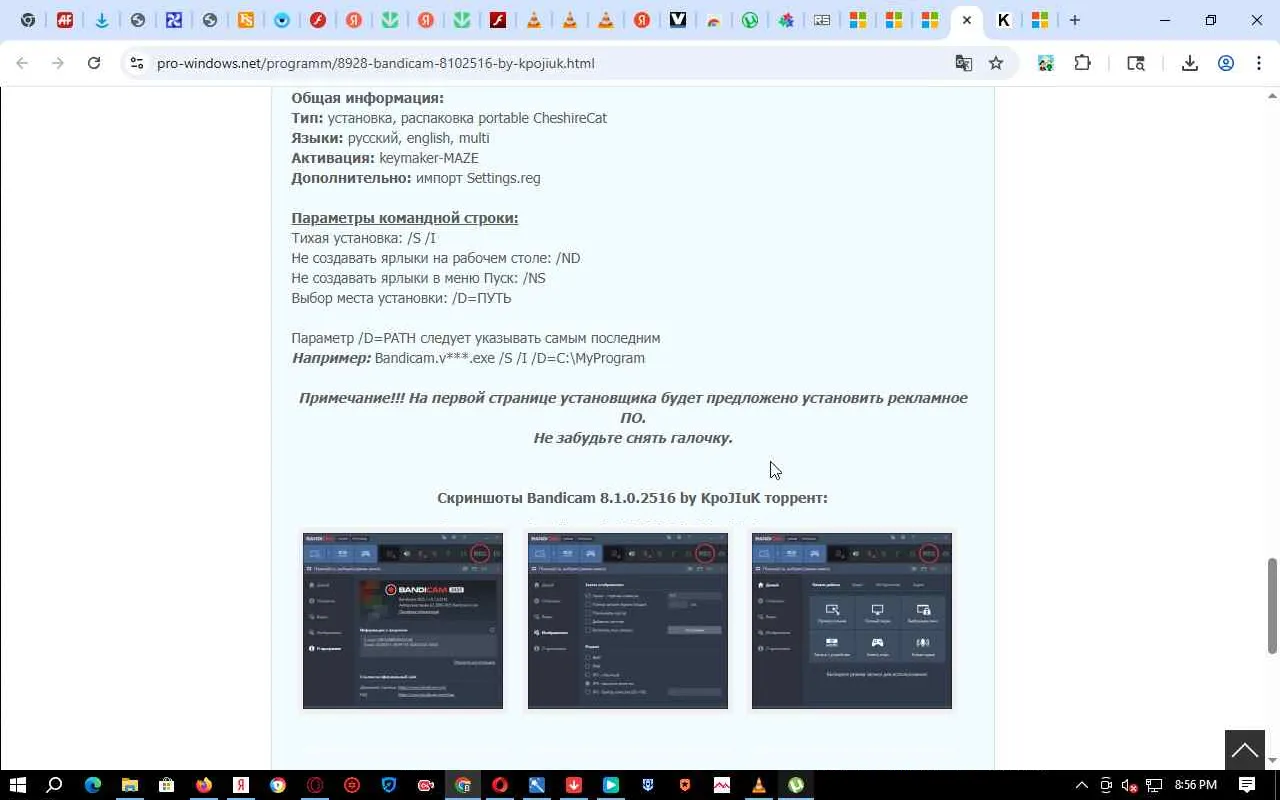Image resolution: width=1280 pixels, height=800 pixels.
Task: Switch to the tab with the rainbow icon
Action: pyautogui.click(x=714, y=20)
